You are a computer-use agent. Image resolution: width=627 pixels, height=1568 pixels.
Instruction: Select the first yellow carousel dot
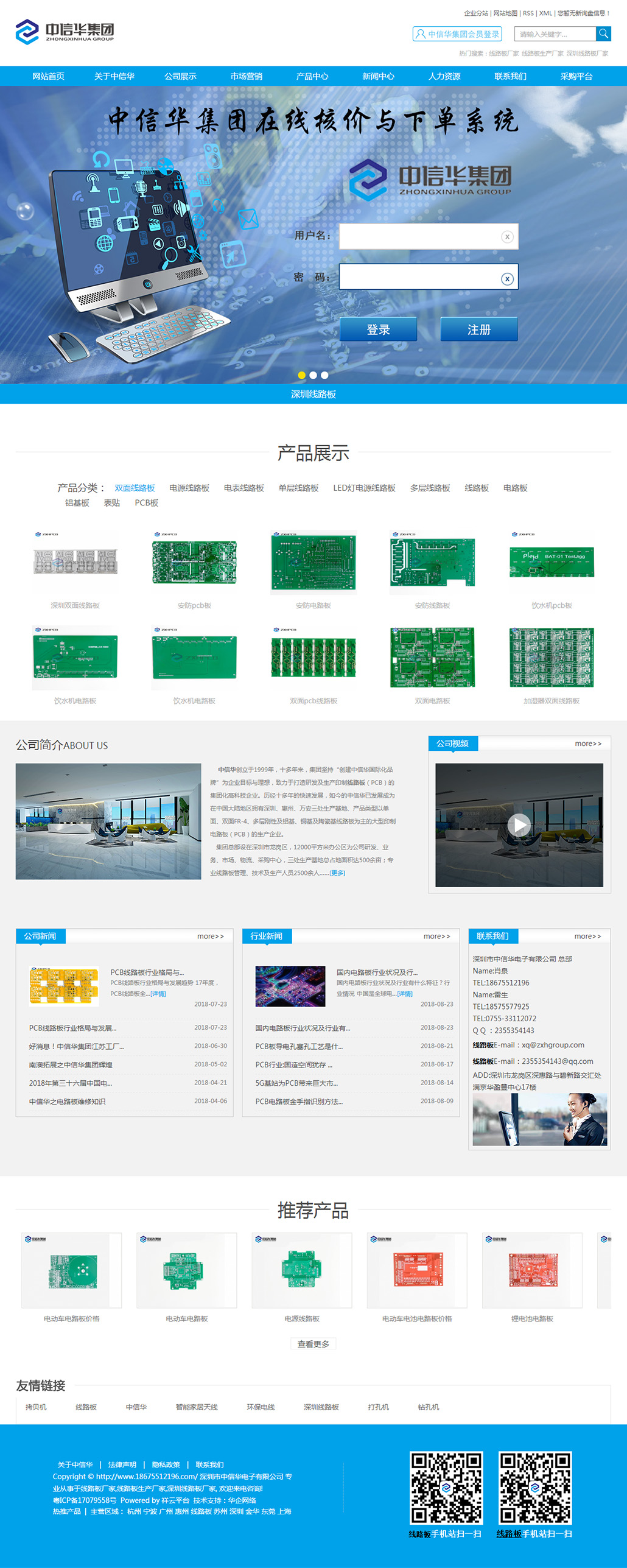click(x=301, y=375)
